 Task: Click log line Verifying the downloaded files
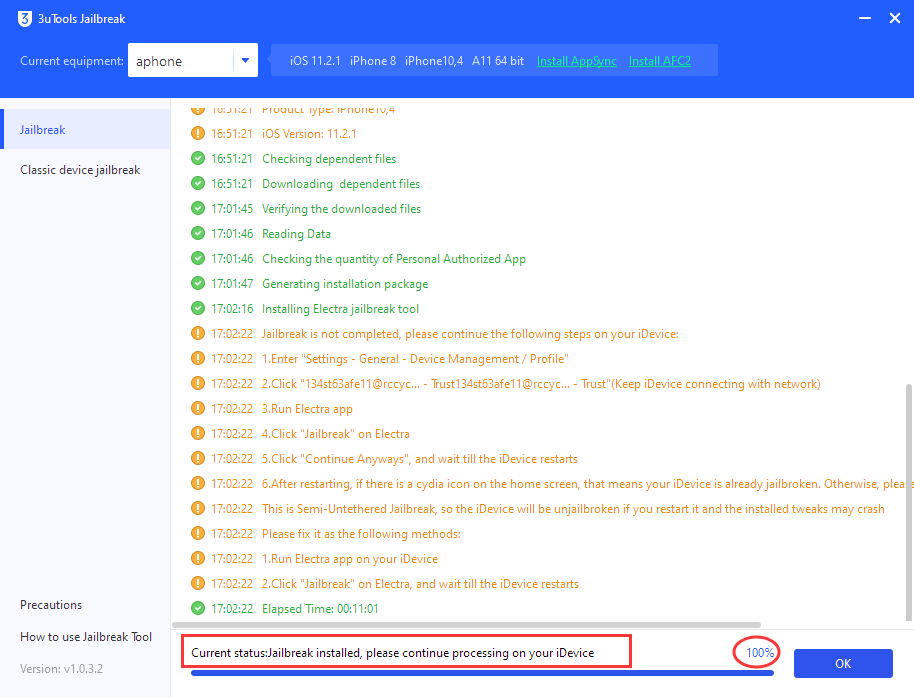pos(341,209)
